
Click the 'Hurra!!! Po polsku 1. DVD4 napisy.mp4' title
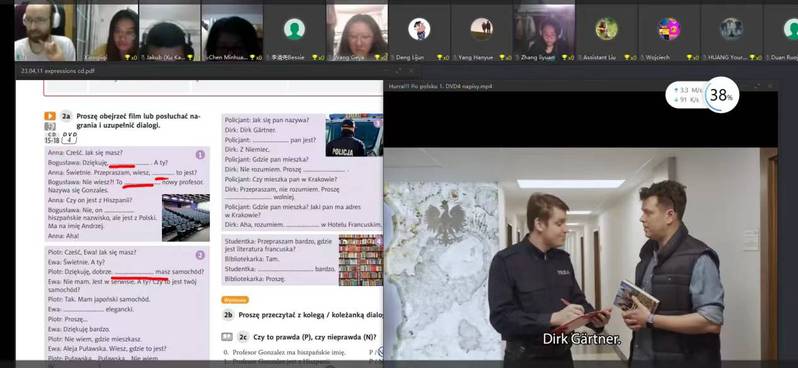[x=440, y=86]
